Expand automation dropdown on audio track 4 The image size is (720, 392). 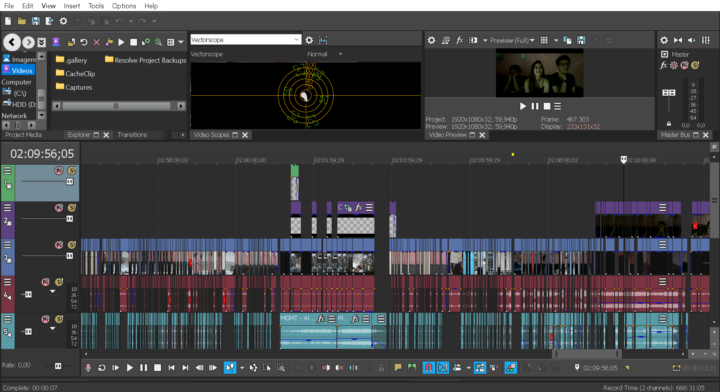pyautogui.click(x=52, y=291)
